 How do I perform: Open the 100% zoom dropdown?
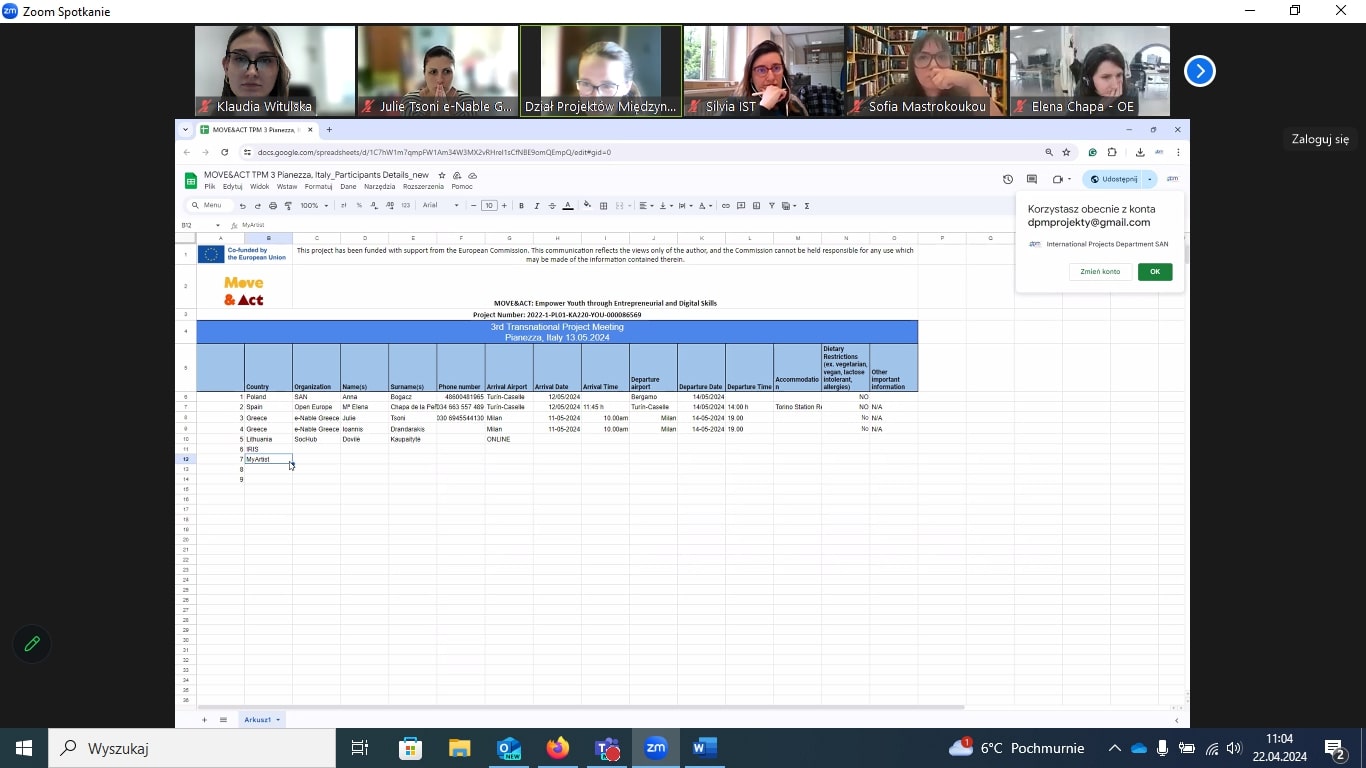tap(314, 206)
